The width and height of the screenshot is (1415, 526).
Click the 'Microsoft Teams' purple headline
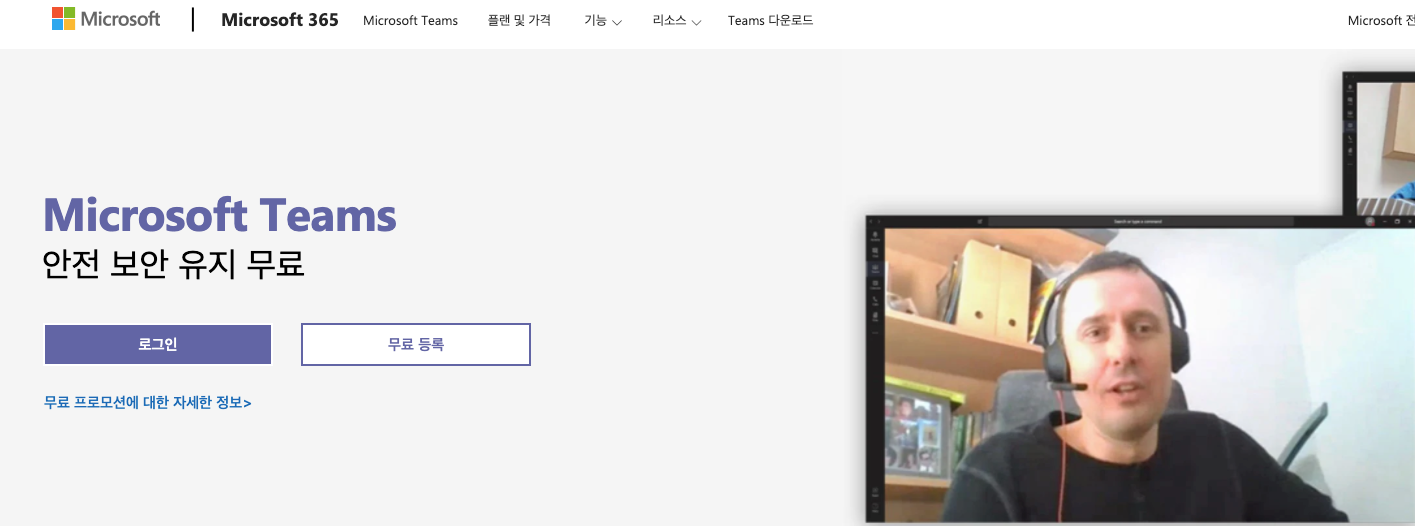point(220,215)
